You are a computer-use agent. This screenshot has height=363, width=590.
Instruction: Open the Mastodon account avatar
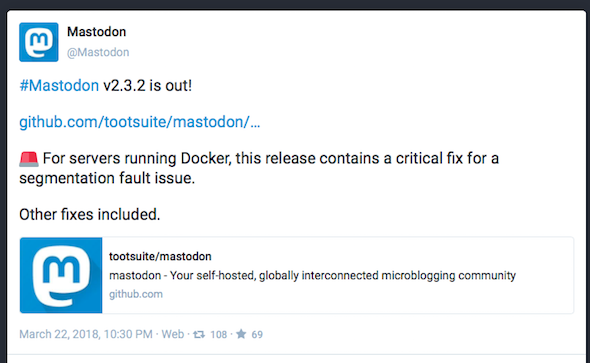point(39,42)
